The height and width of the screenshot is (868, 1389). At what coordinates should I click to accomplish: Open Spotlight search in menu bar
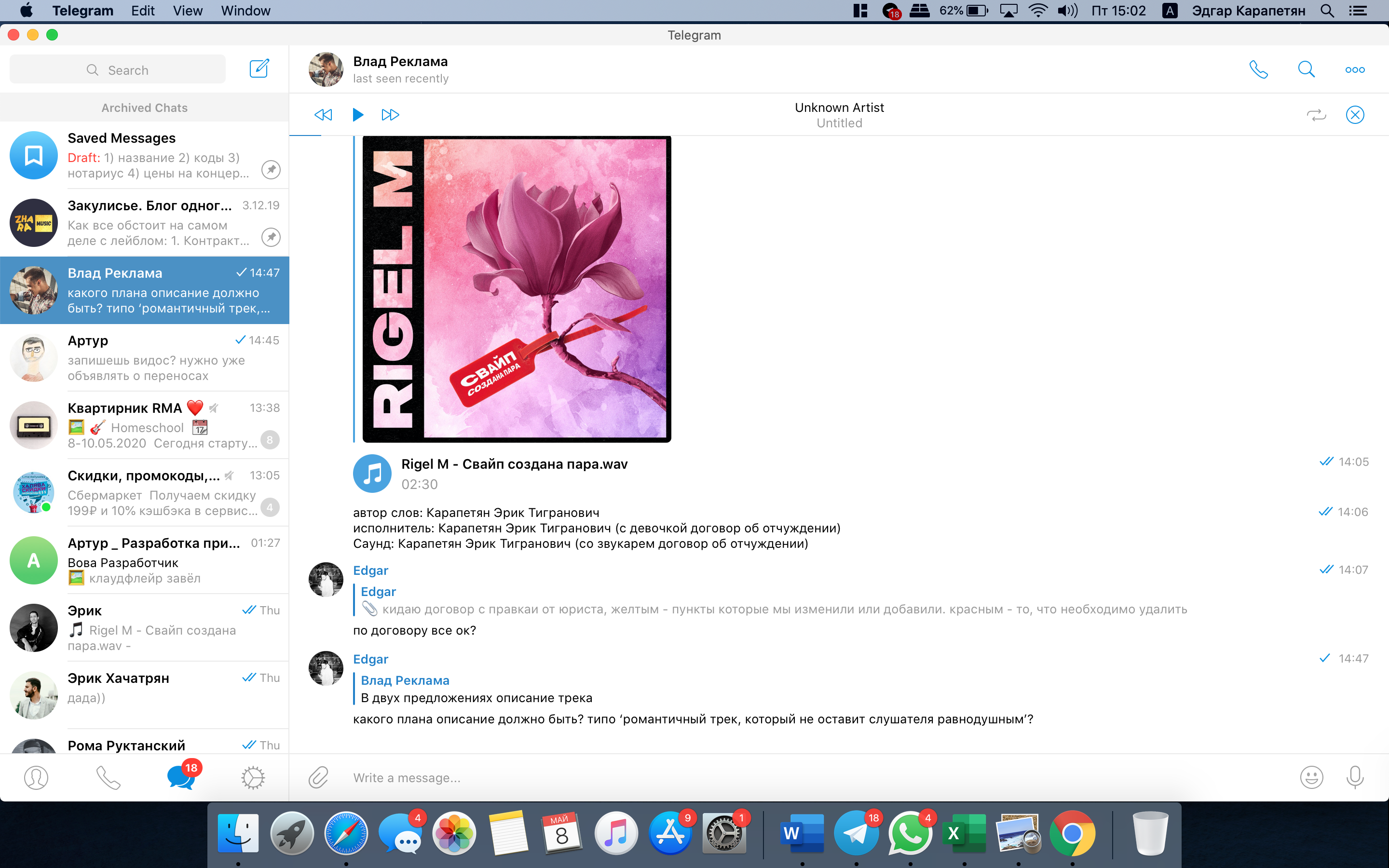pos(1327,10)
